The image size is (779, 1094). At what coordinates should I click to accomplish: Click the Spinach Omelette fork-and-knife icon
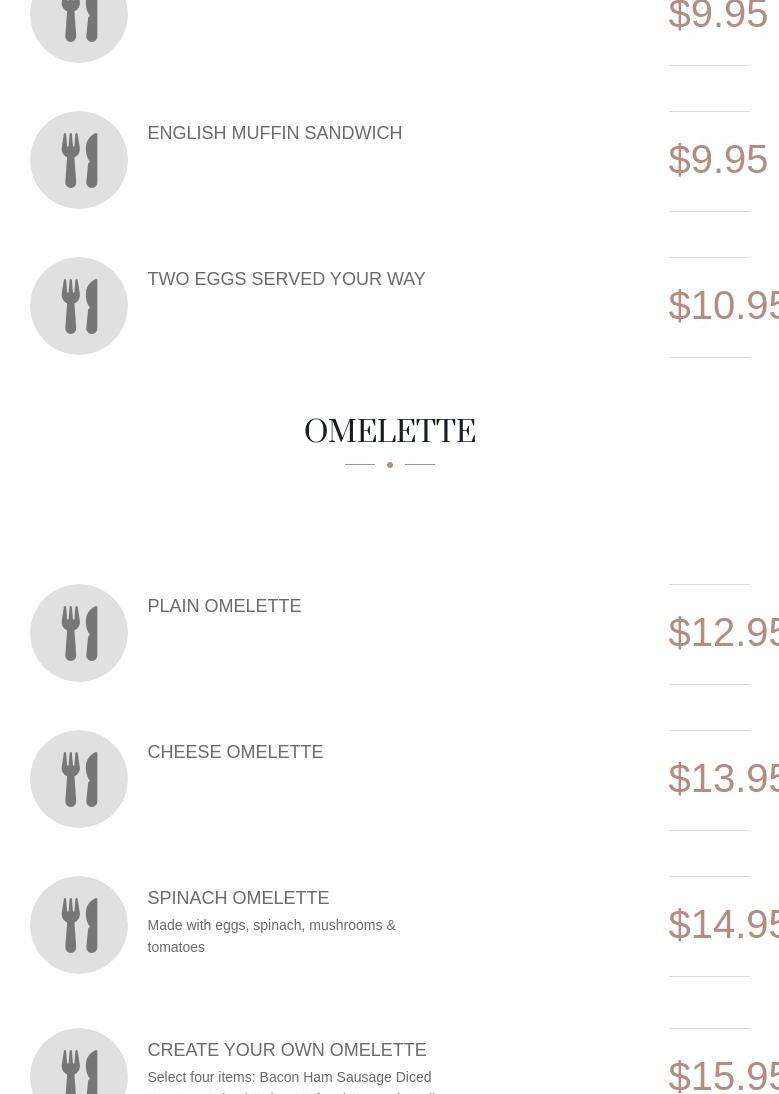(79, 925)
